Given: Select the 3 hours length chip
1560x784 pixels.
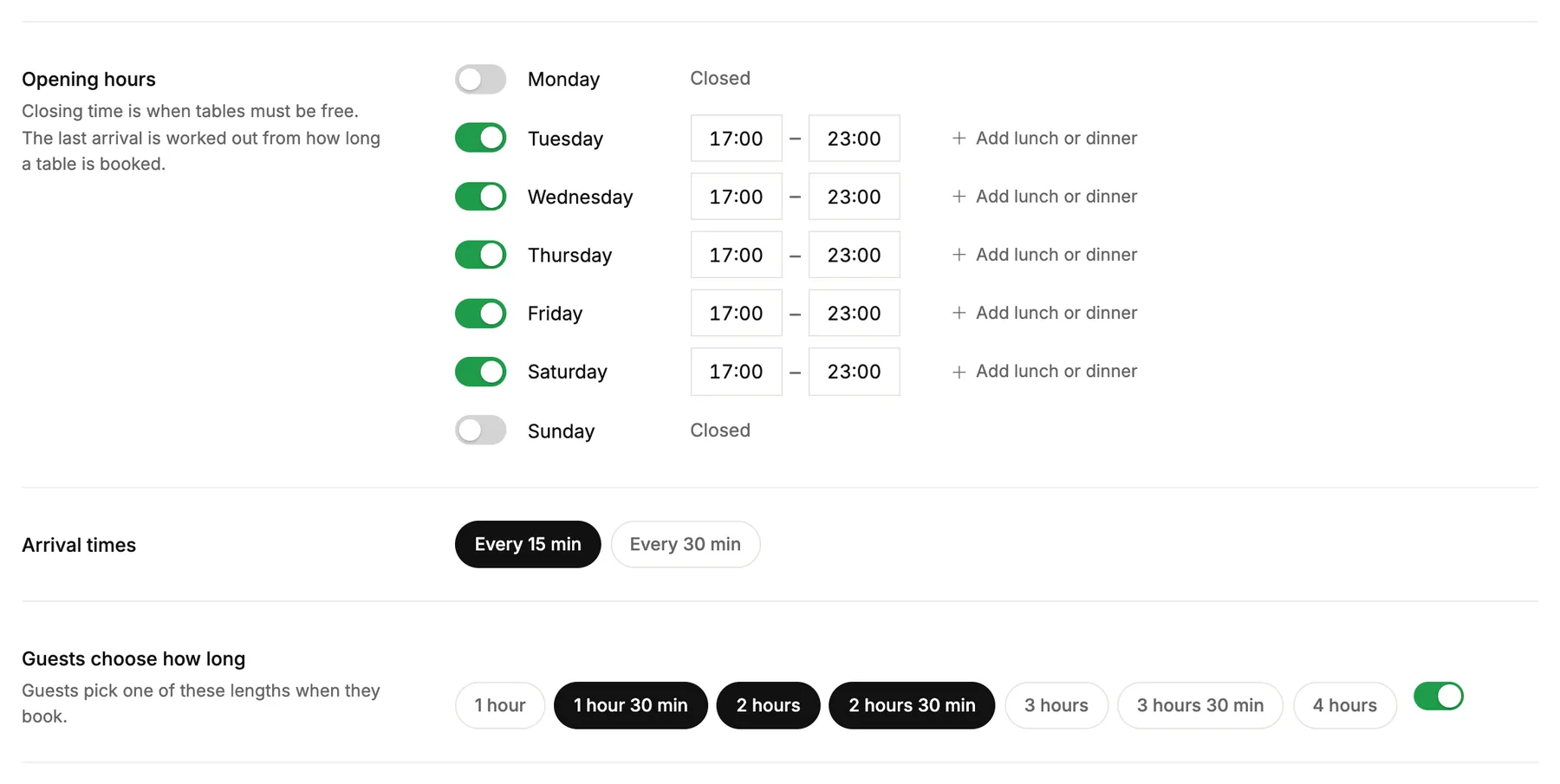Looking at the screenshot, I should click(x=1056, y=705).
